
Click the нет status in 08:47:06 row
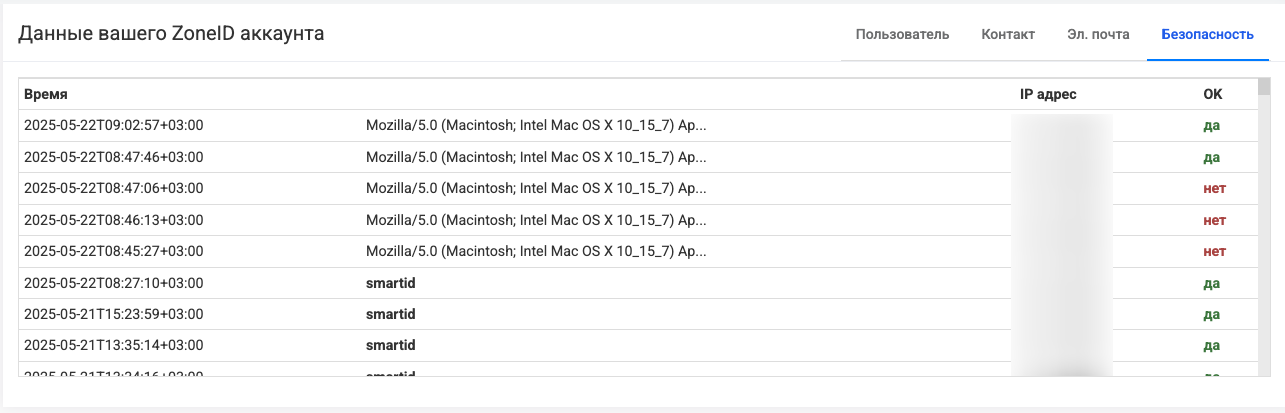(x=1214, y=188)
